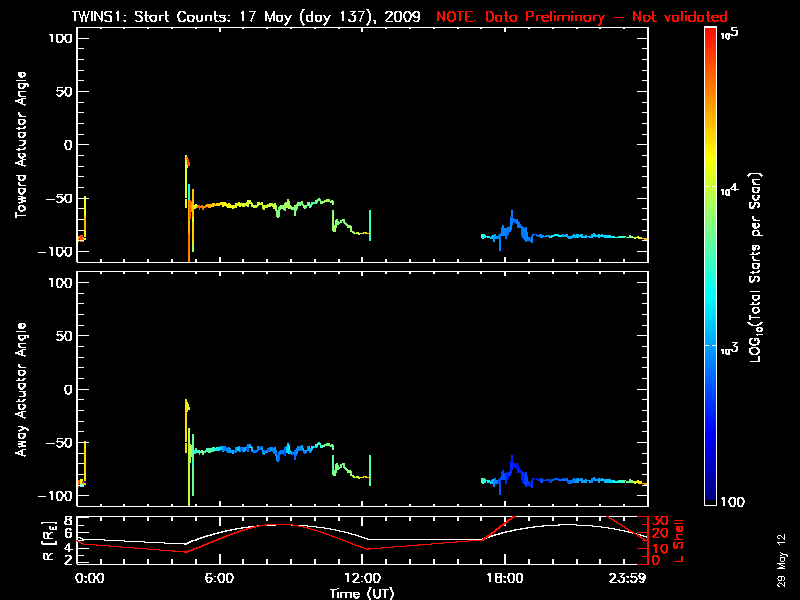800x600 pixels.
Task: Click the 'Away Actuator Angle' axis label
Action: pos(20,389)
